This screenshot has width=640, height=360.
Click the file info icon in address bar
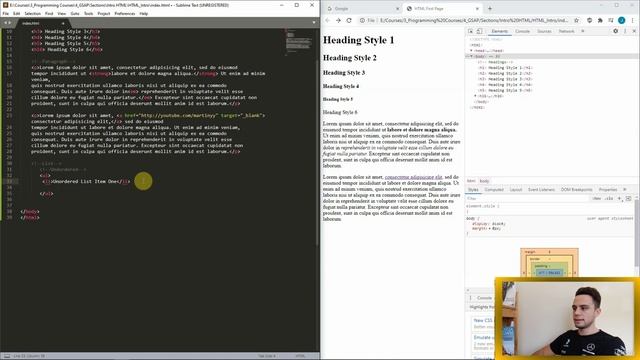click(362, 20)
